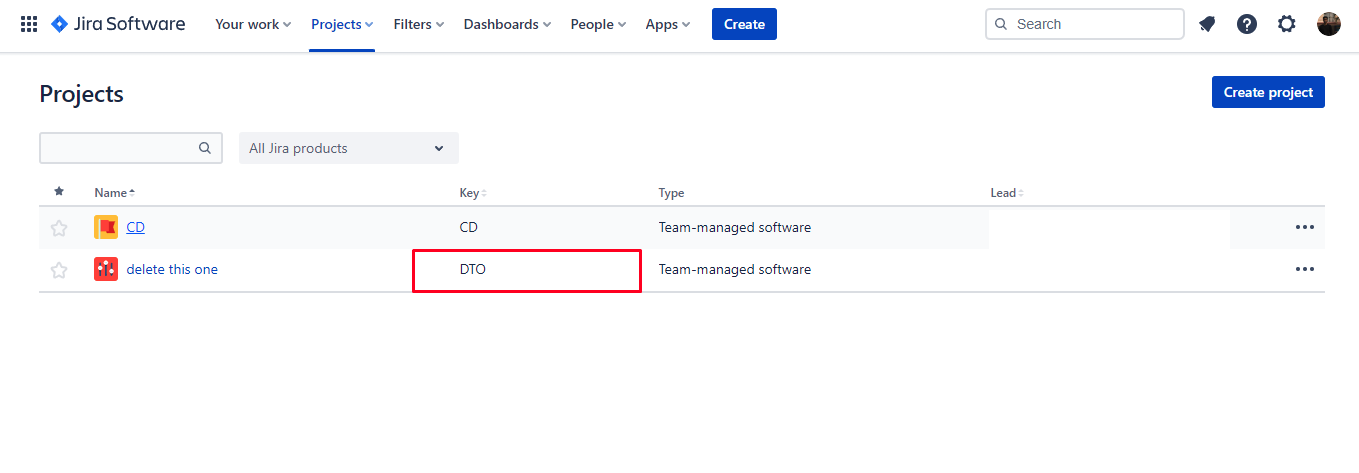Click the project search filter field
This screenshot has width=1359, height=473.
(x=118, y=148)
